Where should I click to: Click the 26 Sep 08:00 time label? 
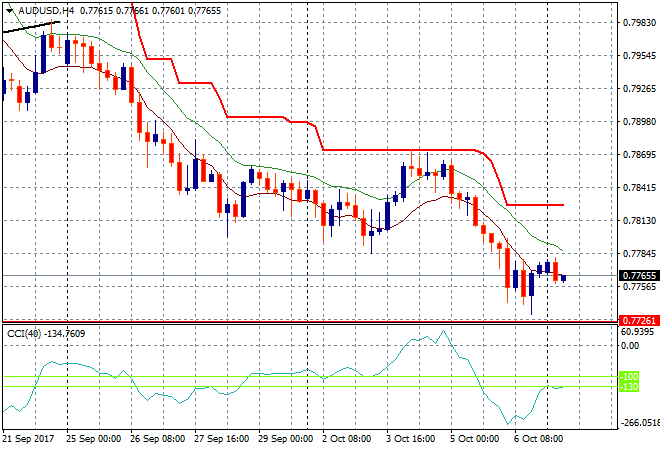pyautogui.click(x=157, y=439)
